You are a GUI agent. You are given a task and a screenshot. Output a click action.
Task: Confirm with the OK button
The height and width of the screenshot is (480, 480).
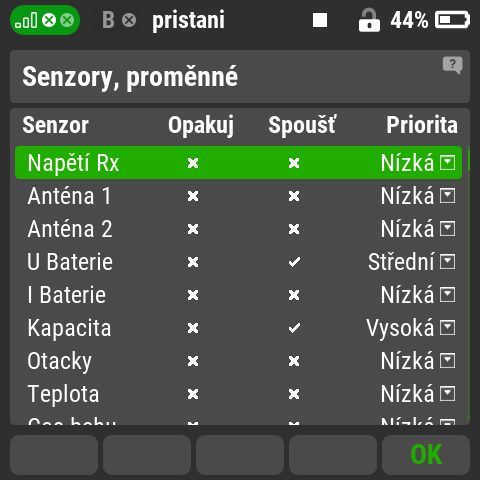coord(426,455)
